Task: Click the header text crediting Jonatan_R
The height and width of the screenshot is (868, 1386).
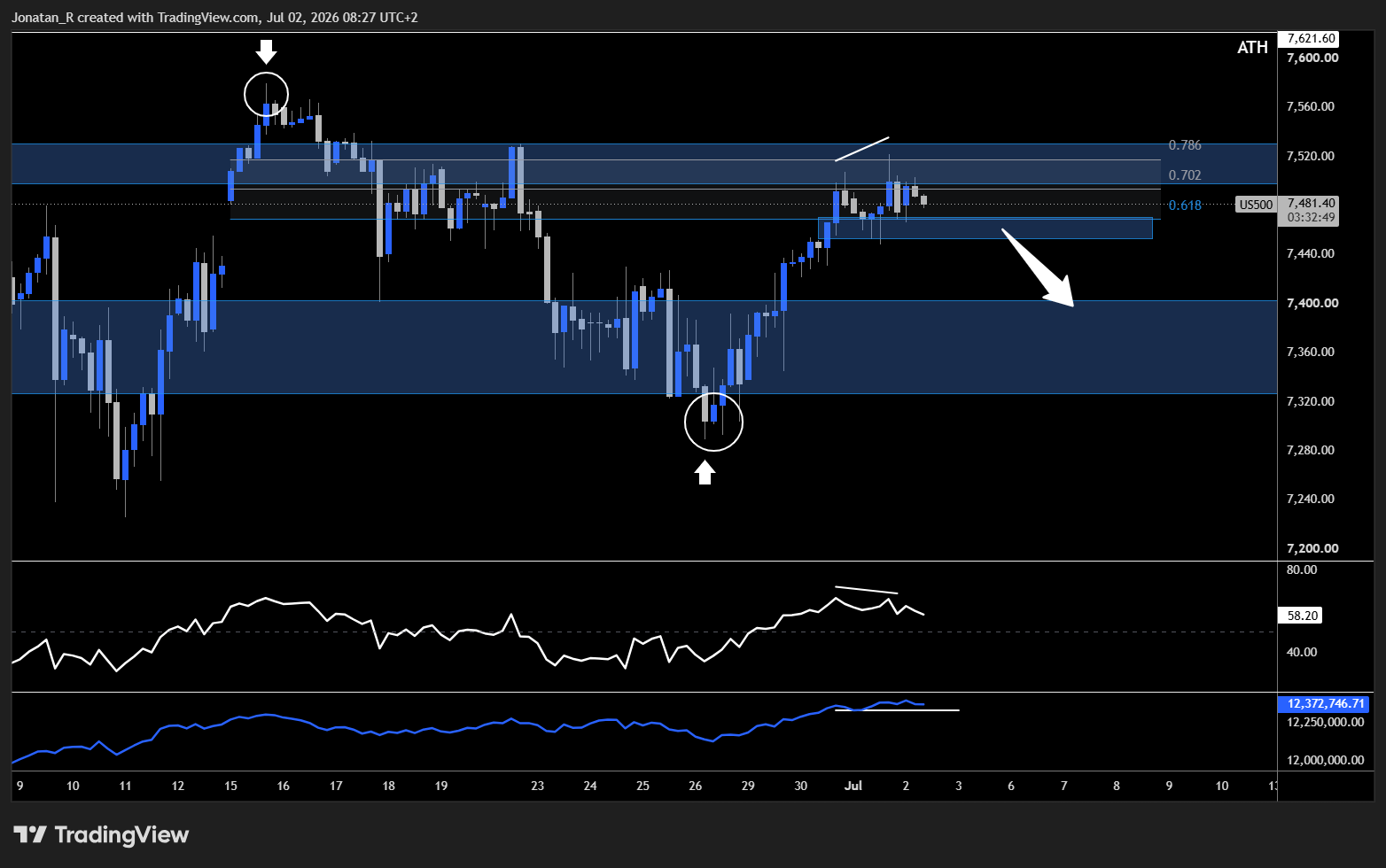Action: 214,18
